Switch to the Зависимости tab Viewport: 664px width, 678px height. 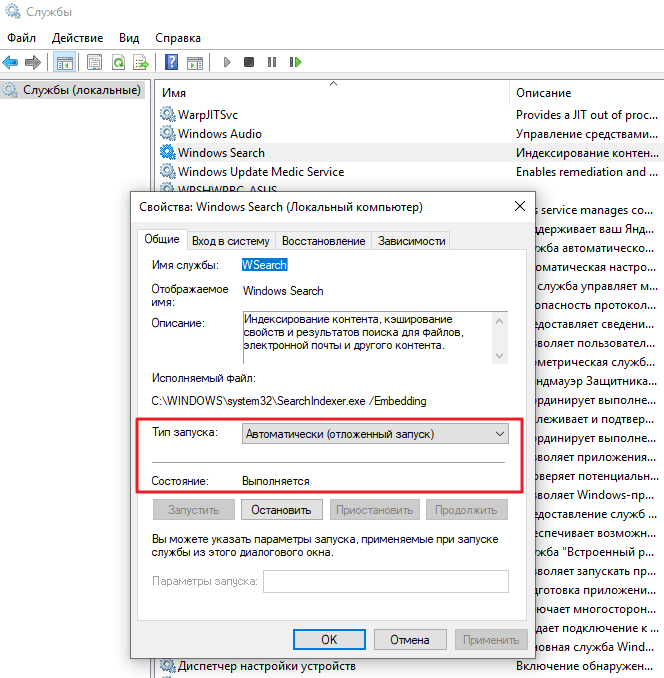tap(411, 241)
